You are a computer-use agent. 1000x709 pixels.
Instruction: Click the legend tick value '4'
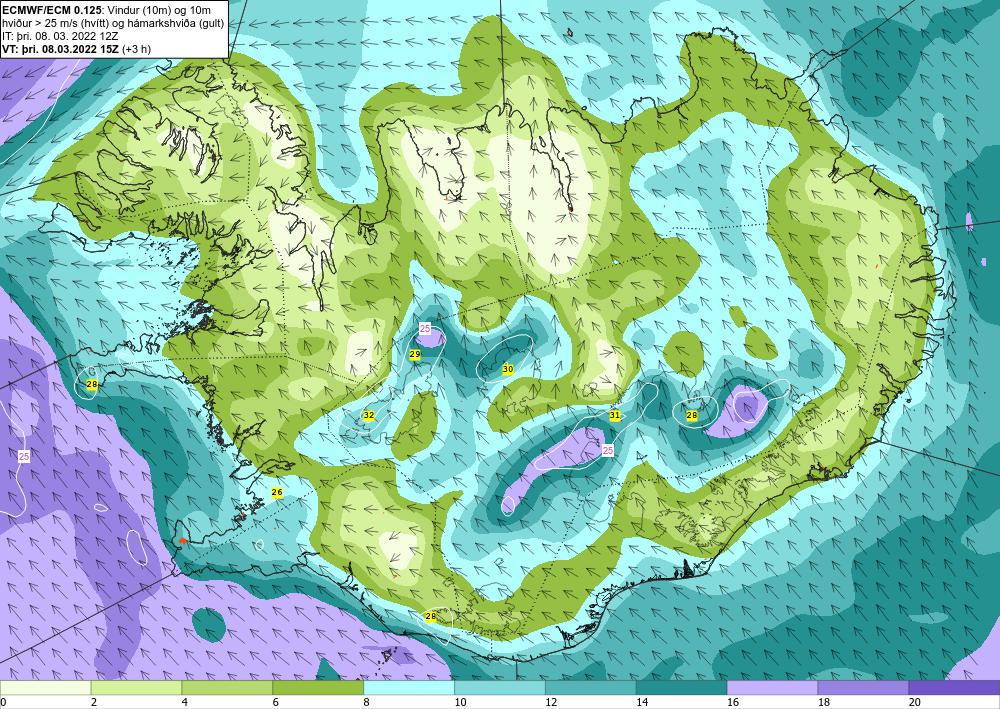pos(185,703)
